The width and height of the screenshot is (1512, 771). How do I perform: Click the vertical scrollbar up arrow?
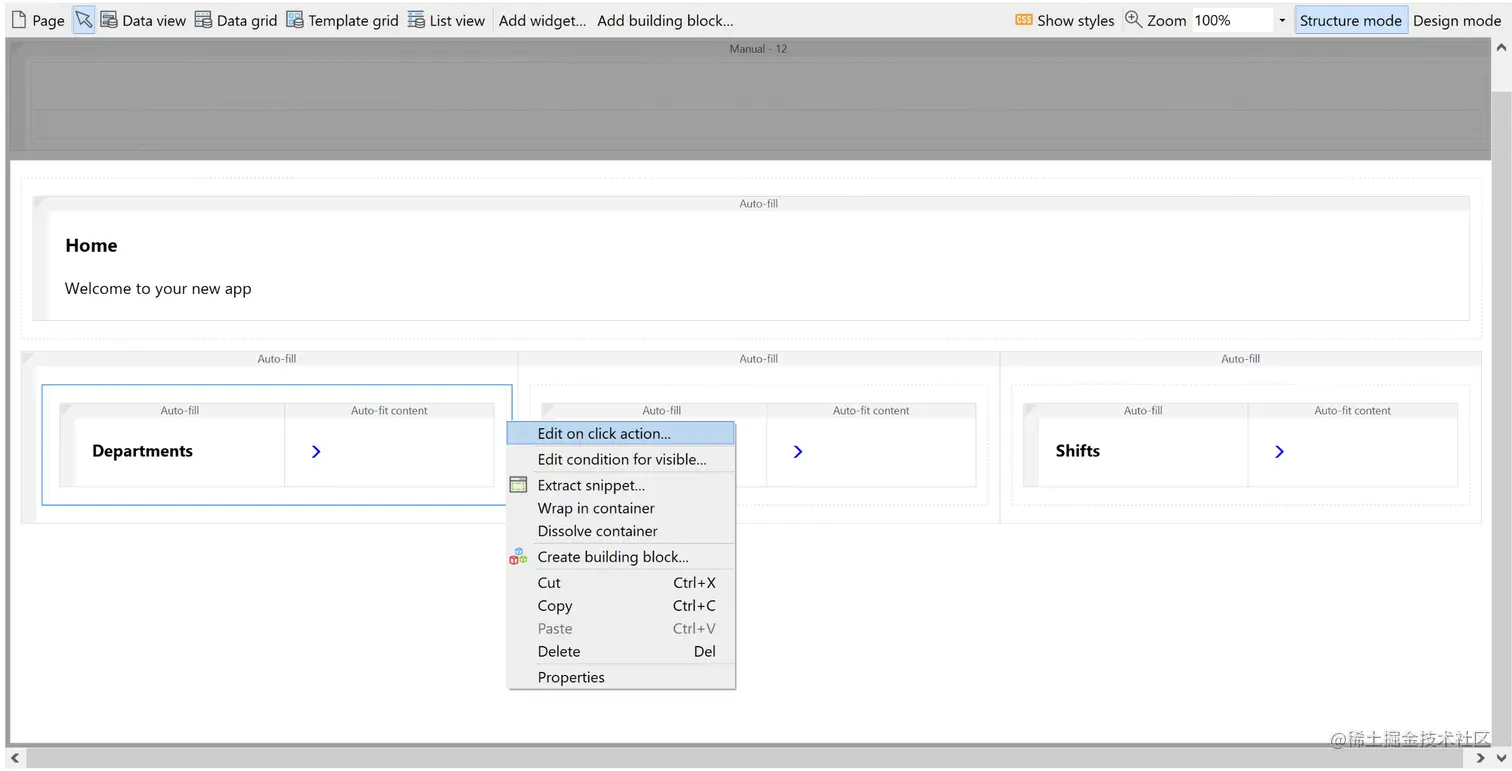click(x=1501, y=47)
